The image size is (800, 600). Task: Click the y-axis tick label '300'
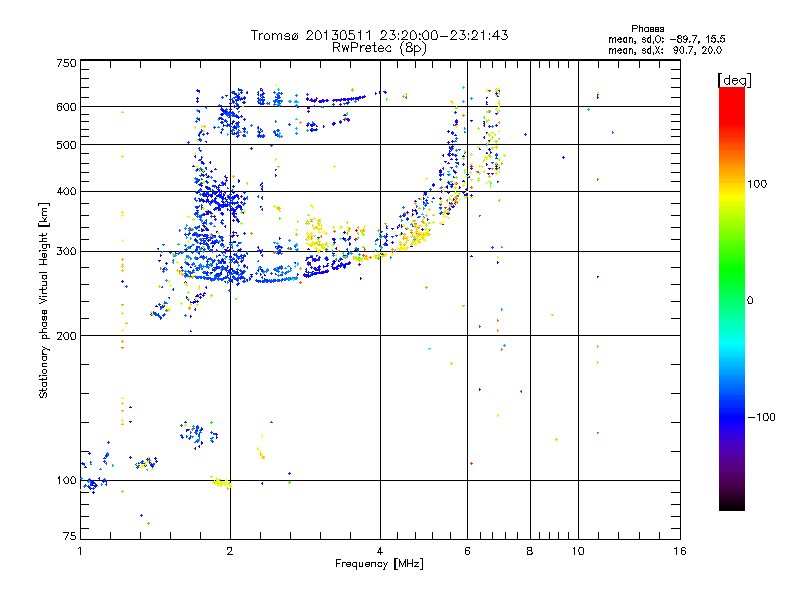coord(66,252)
